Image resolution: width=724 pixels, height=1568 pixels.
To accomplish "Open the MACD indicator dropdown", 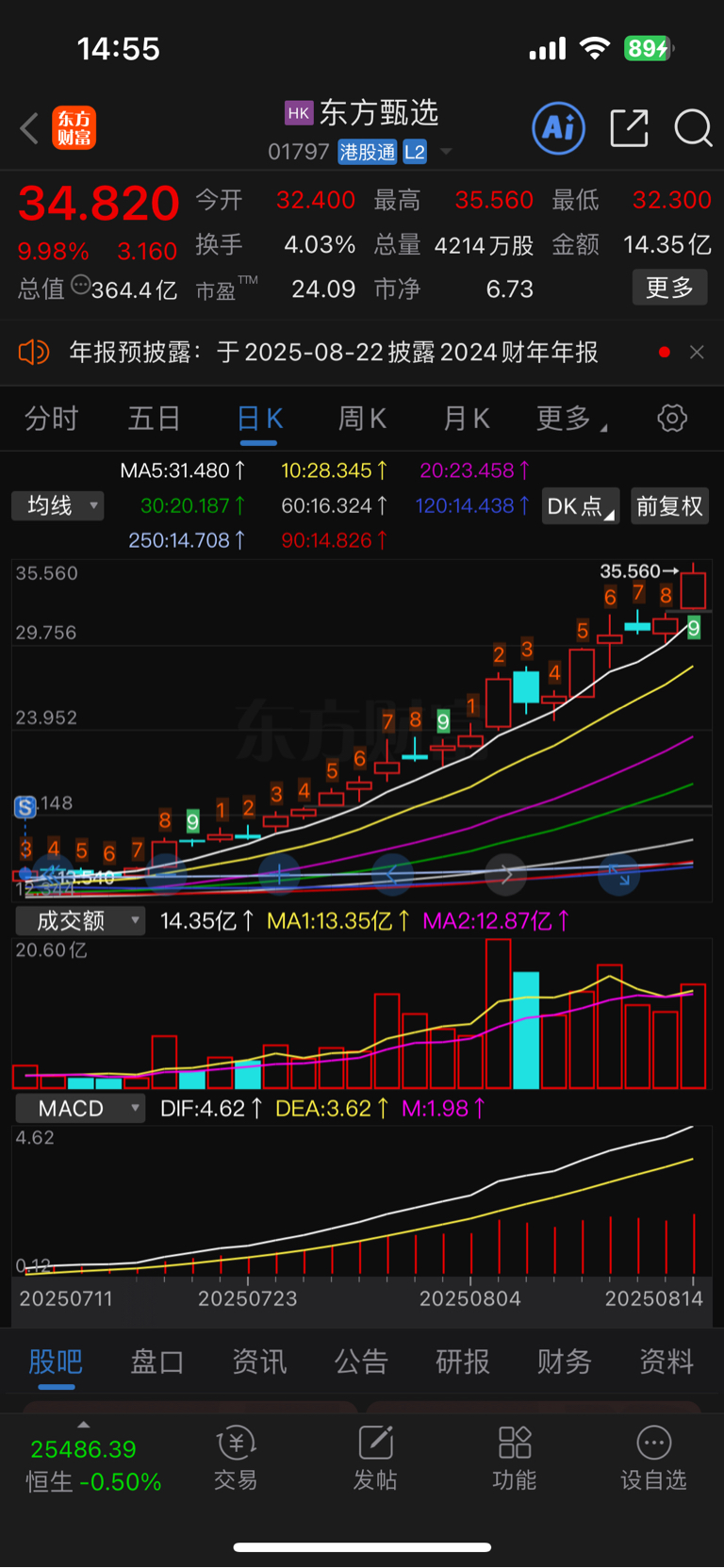I will click(x=80, y=1109).
